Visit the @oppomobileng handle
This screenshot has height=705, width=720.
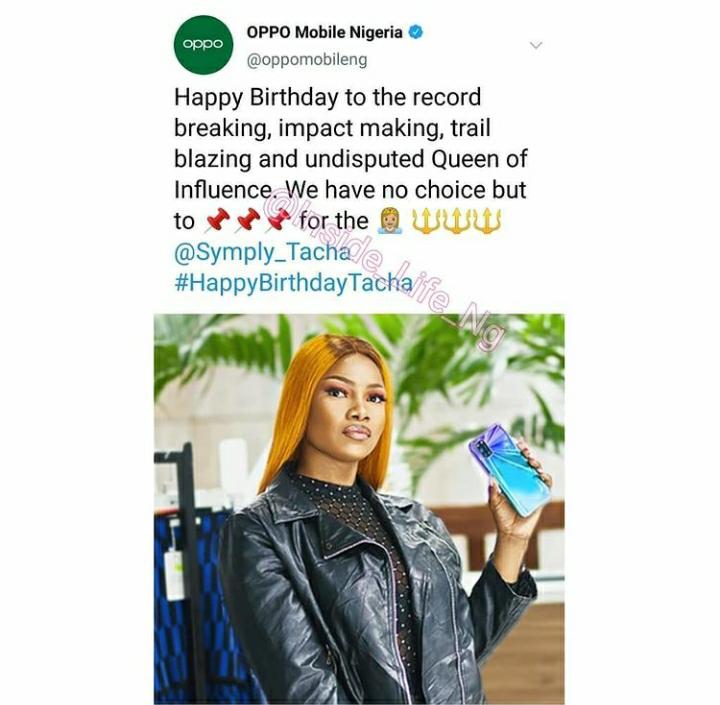[307, 60]
